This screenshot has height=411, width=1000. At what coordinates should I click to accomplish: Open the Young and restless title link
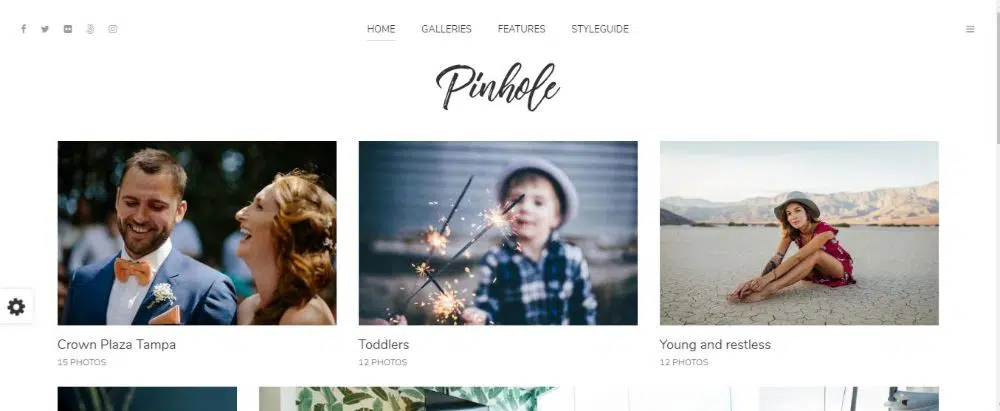click(715, 345)
